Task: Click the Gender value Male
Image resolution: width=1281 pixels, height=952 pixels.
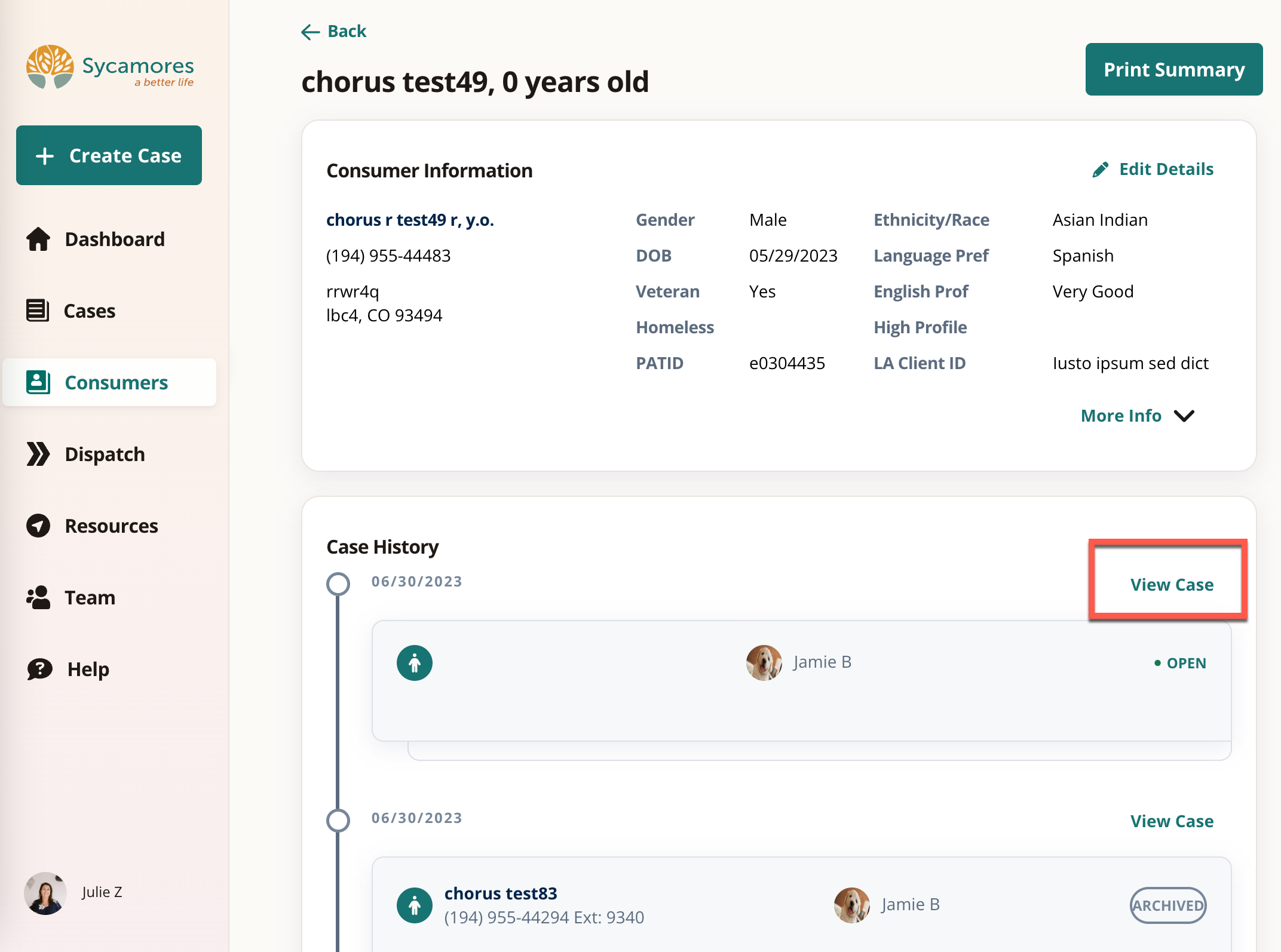Action: click(768, 220)
